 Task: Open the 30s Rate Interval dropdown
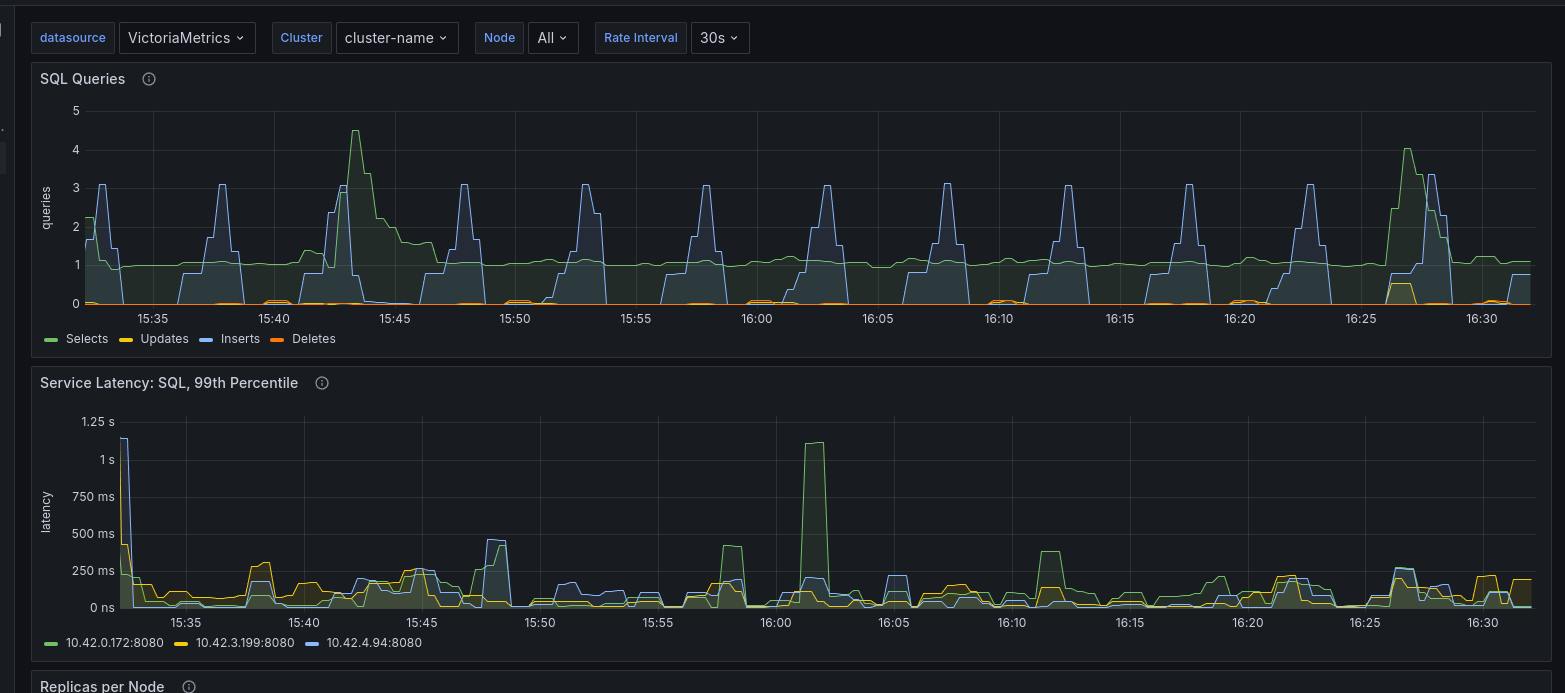[x=719, y=38]
